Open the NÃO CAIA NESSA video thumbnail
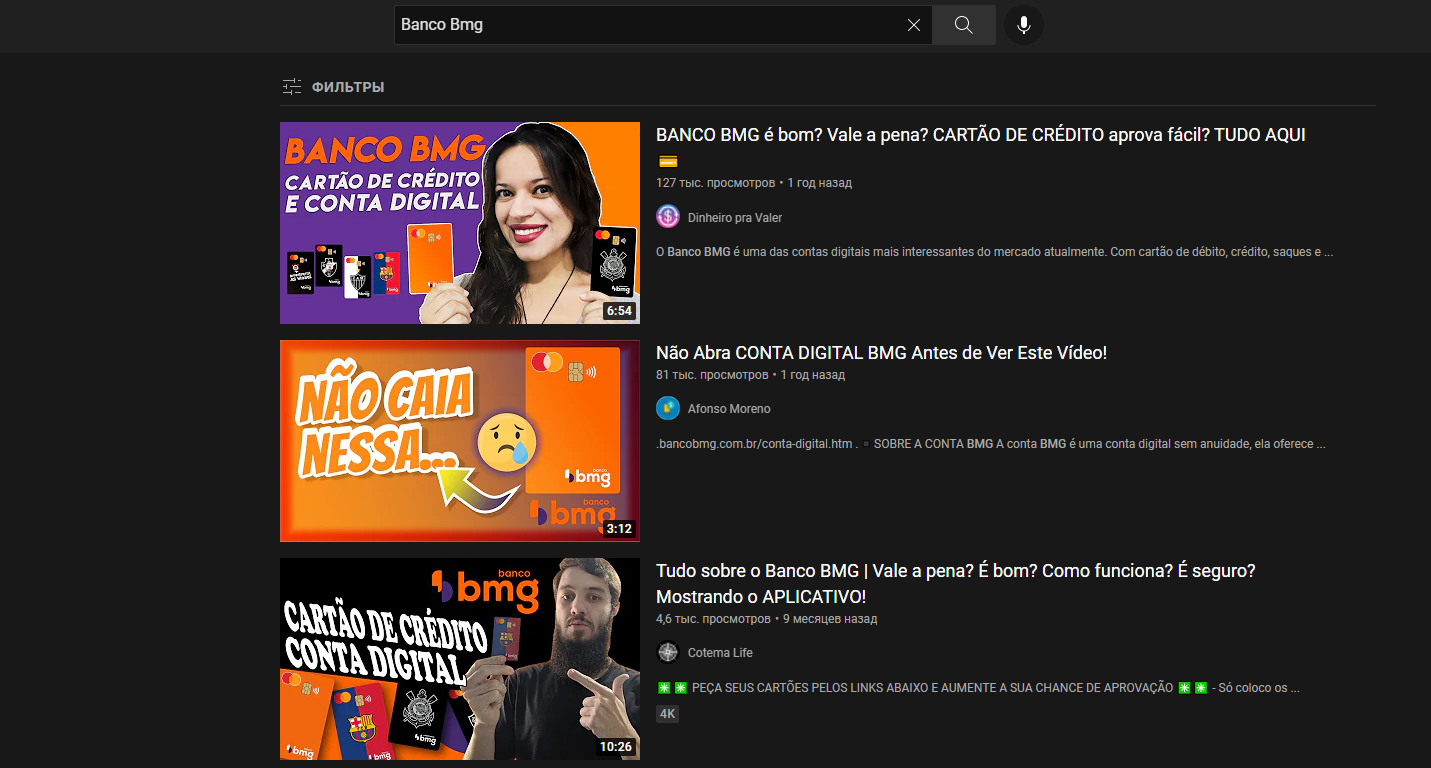 coord(460,441)
